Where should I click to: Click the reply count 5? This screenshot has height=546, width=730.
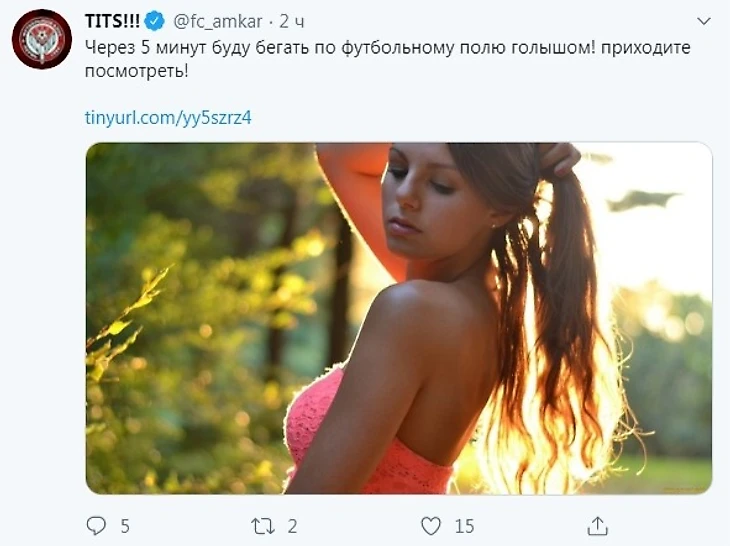[125, 525]
